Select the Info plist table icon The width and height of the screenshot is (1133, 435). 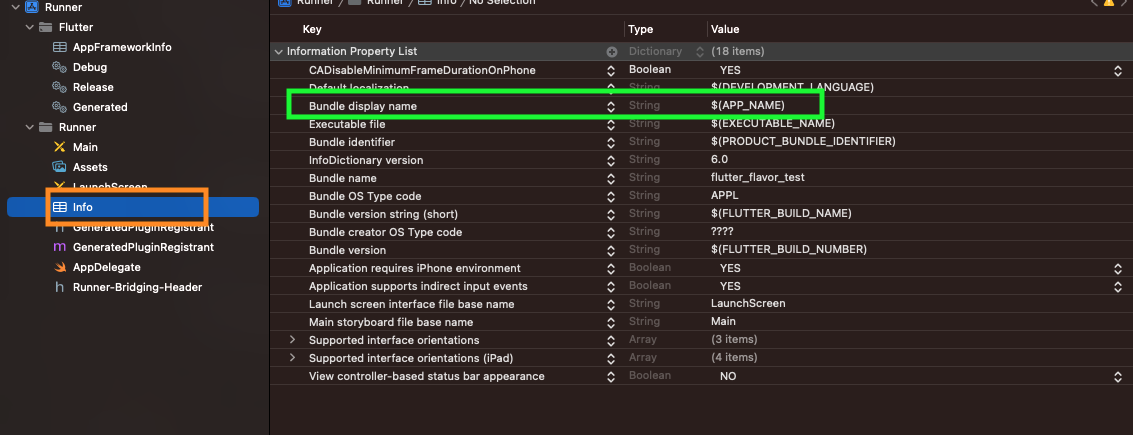60,207
